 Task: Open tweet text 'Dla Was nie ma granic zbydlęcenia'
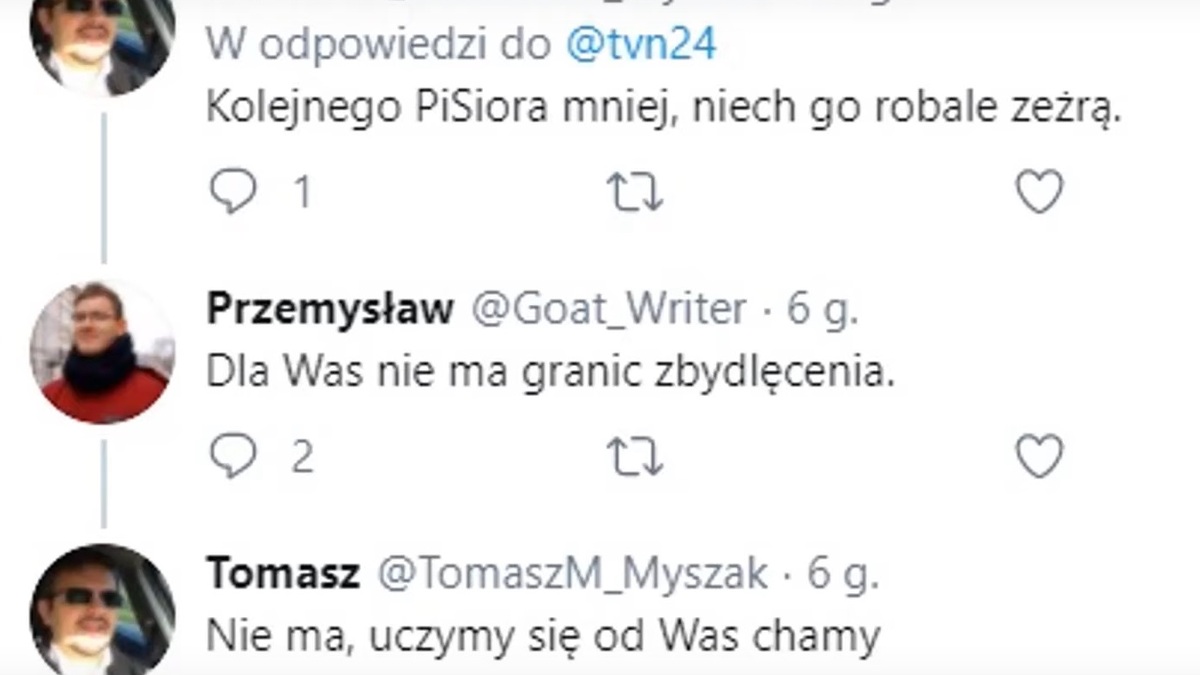point(548,373)
